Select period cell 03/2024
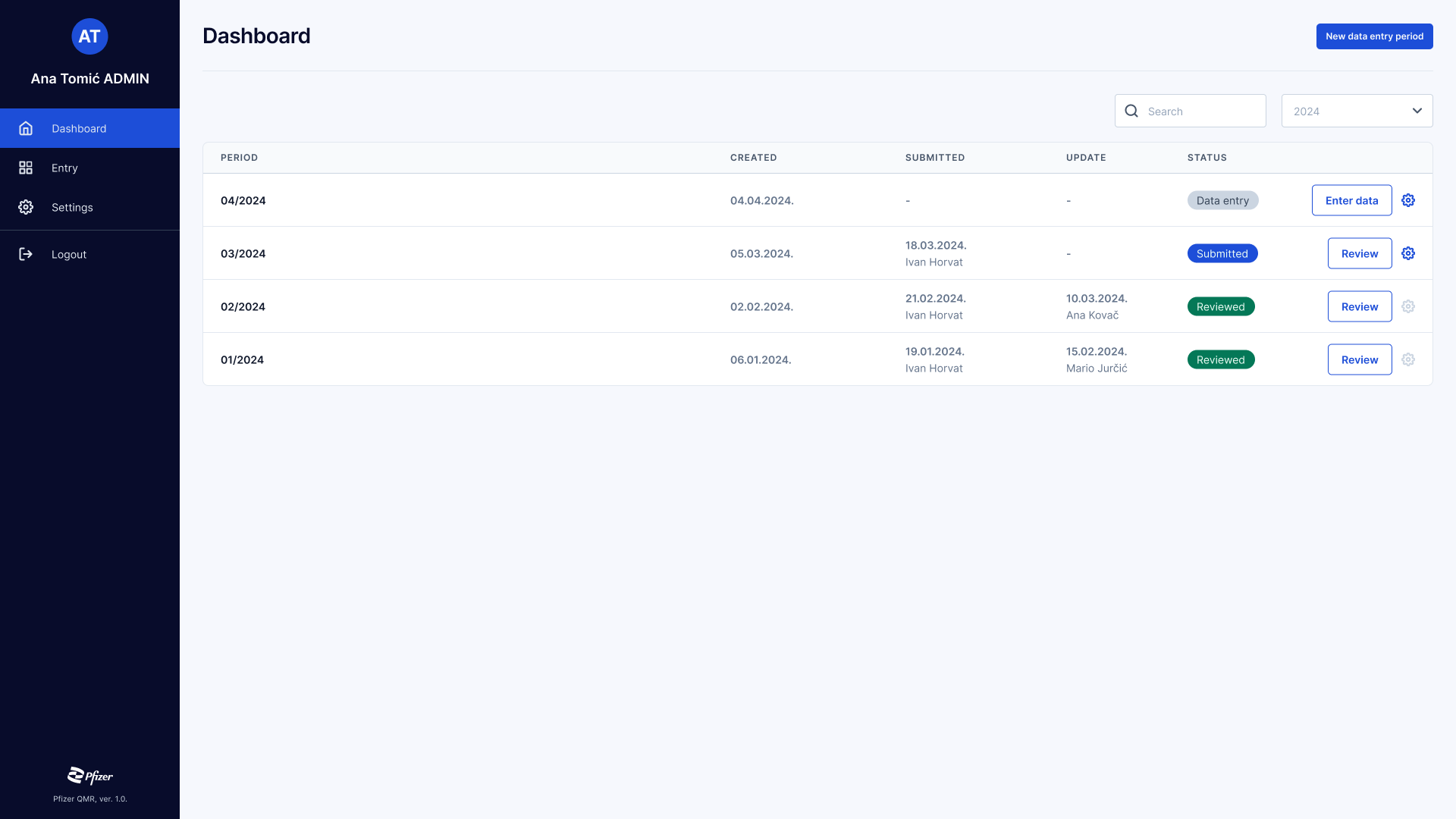1456x819 pixels. point(243,253)
